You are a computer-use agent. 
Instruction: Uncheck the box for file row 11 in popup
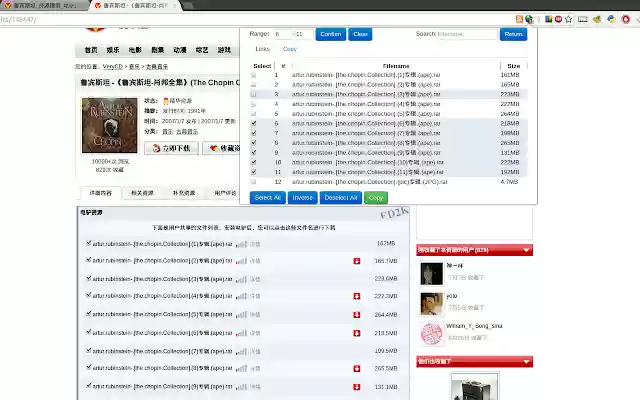point(253,172)
